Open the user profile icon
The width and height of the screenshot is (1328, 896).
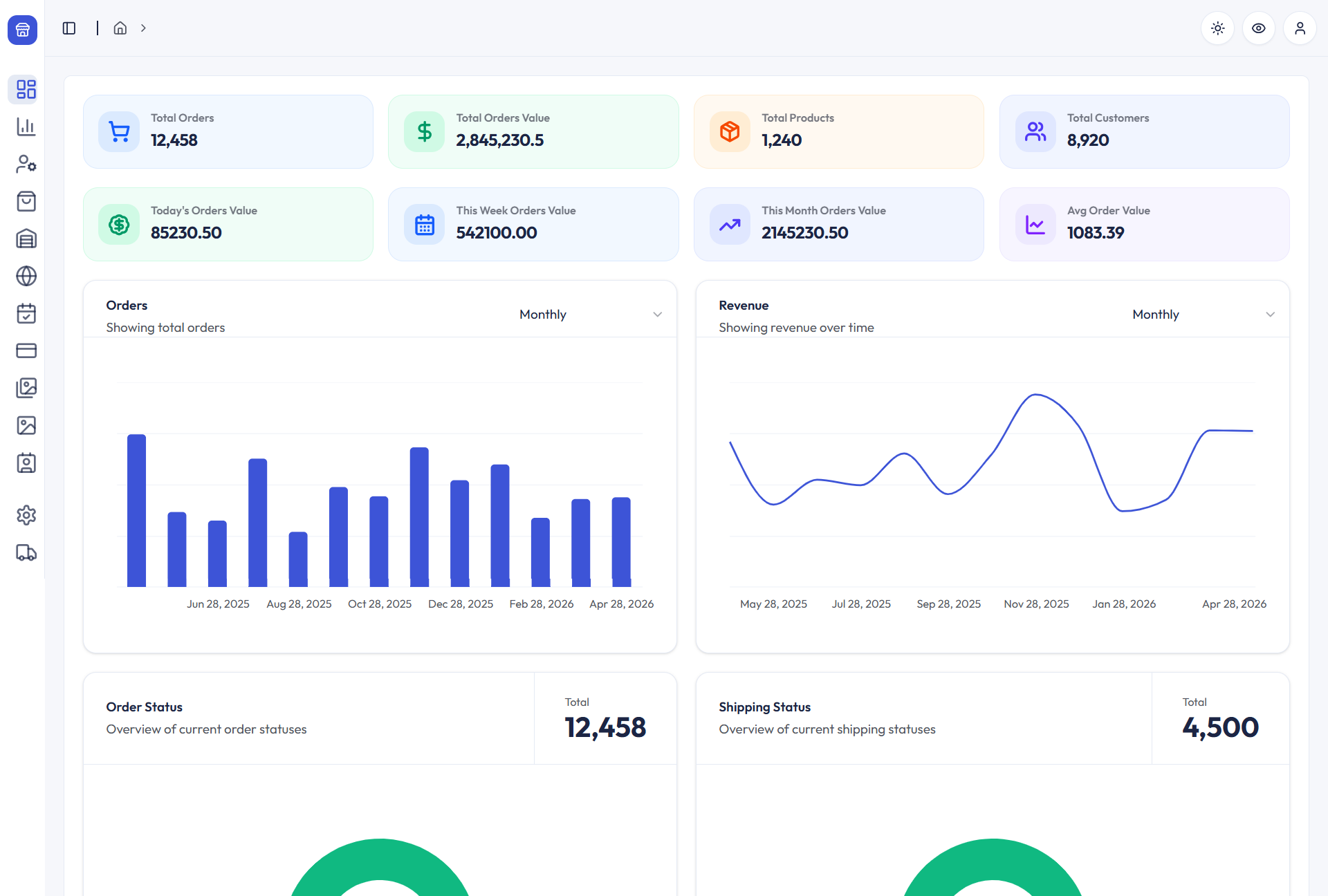tap(1300, 28)
